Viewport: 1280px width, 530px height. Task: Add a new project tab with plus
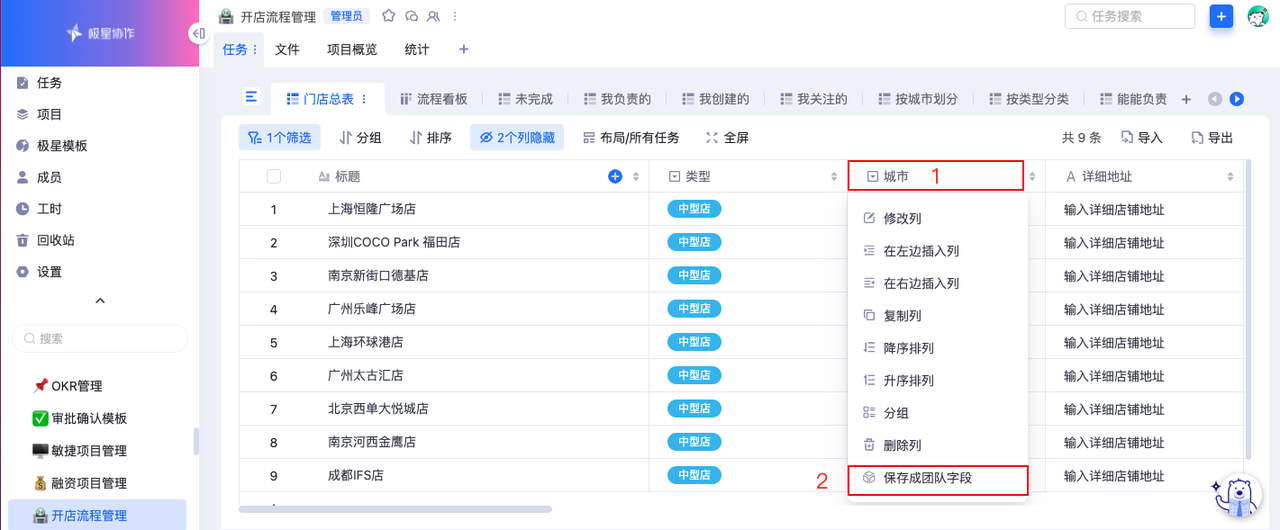[463, 49]
